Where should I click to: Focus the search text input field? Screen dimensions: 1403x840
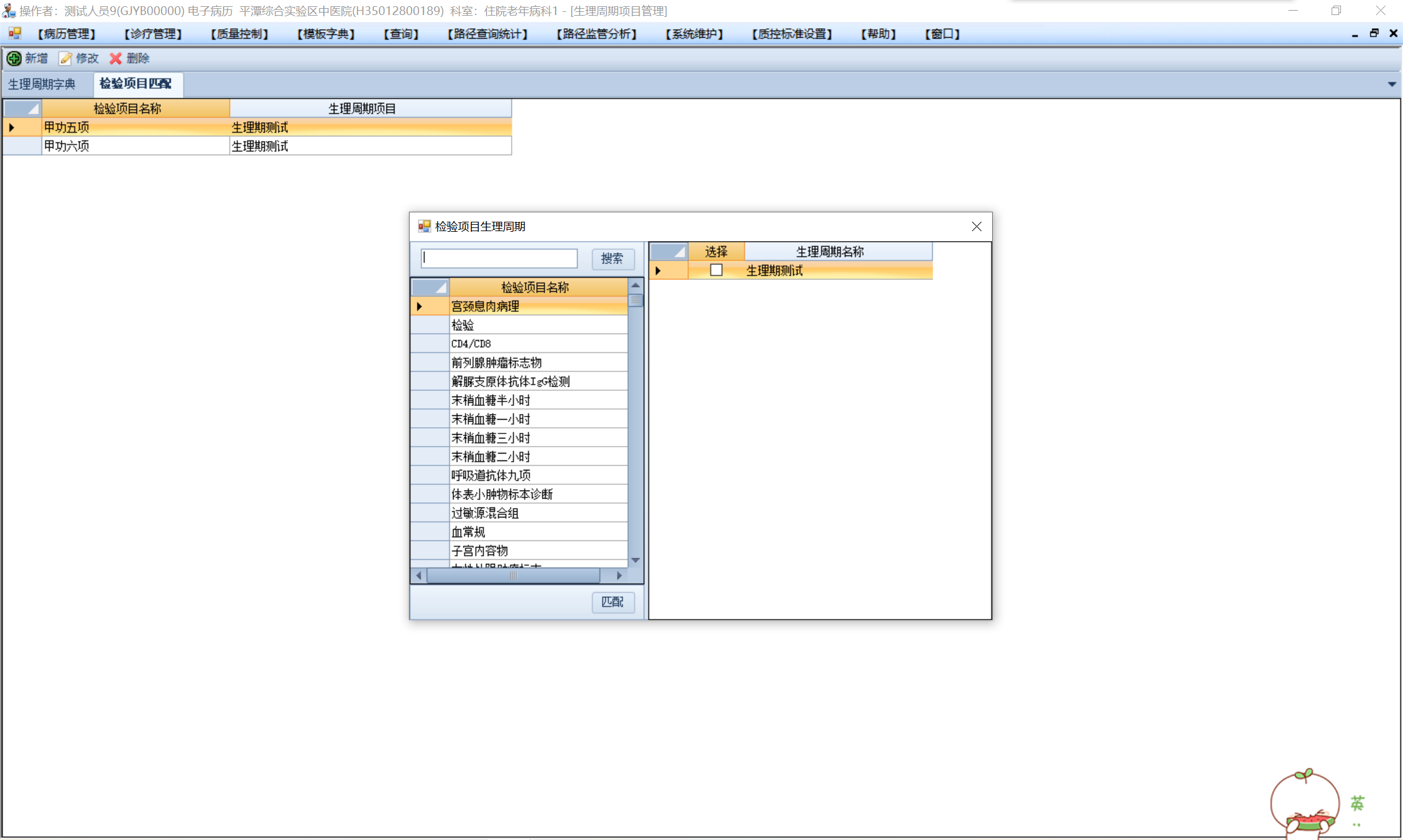coord(499,258)
